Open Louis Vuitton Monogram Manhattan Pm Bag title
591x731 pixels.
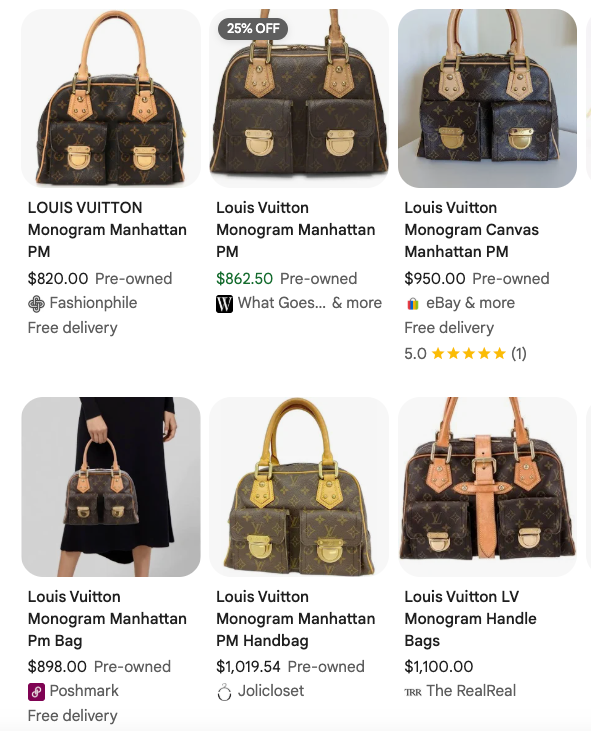pos(107,619)
